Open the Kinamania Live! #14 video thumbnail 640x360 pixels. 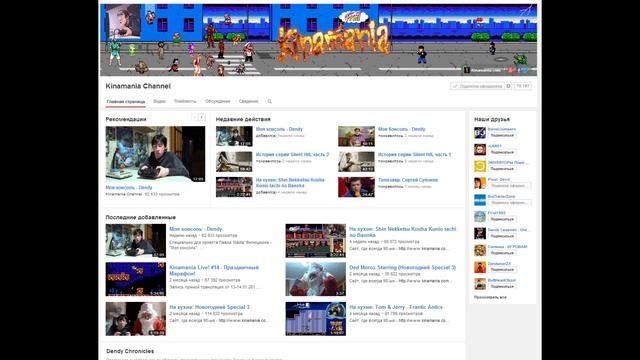coord(136,279)
